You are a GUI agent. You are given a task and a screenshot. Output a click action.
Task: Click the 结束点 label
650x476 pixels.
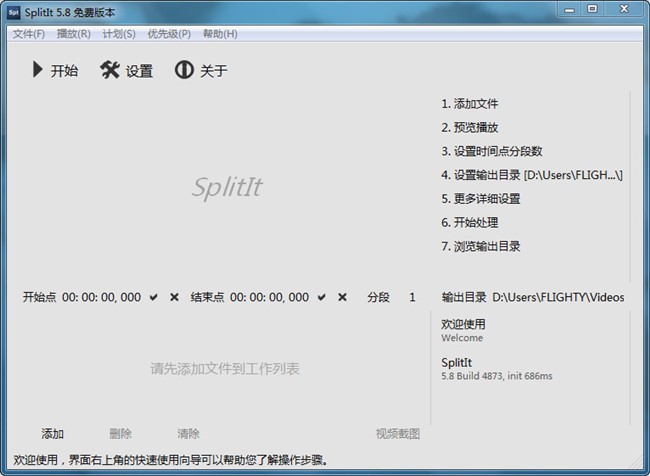(x=207, y=297)
